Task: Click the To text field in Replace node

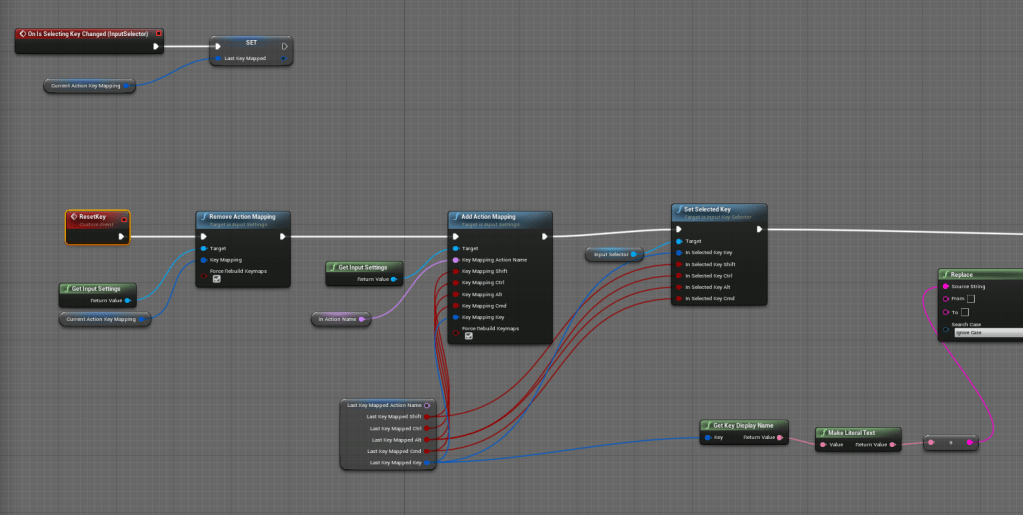Action: point(964,312)
